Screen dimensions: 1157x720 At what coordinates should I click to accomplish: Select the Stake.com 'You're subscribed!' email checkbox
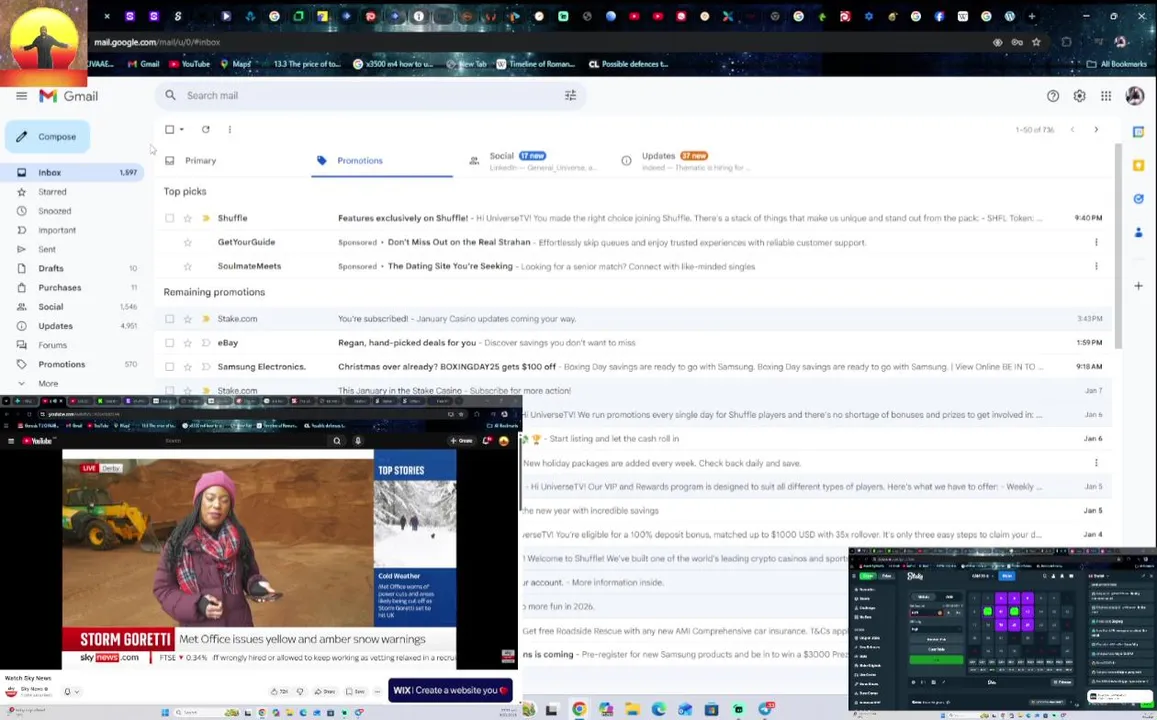click(x=170, y=319)
